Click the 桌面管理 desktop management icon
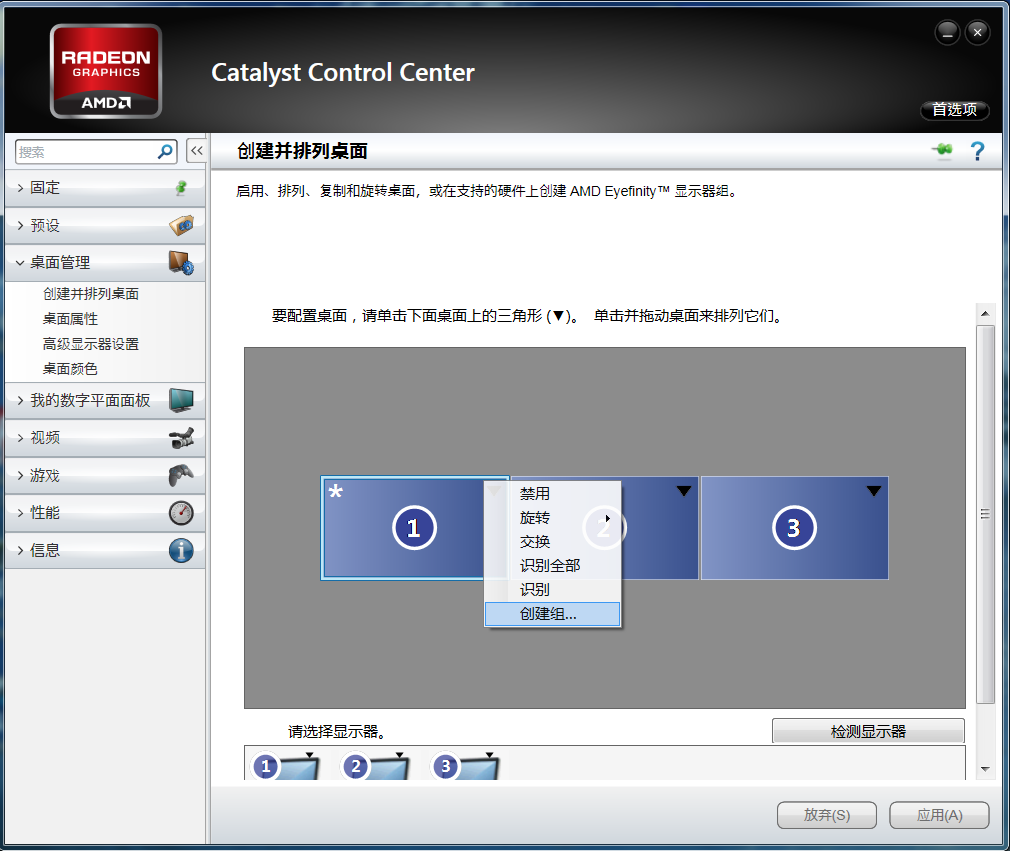 (182, 263)
